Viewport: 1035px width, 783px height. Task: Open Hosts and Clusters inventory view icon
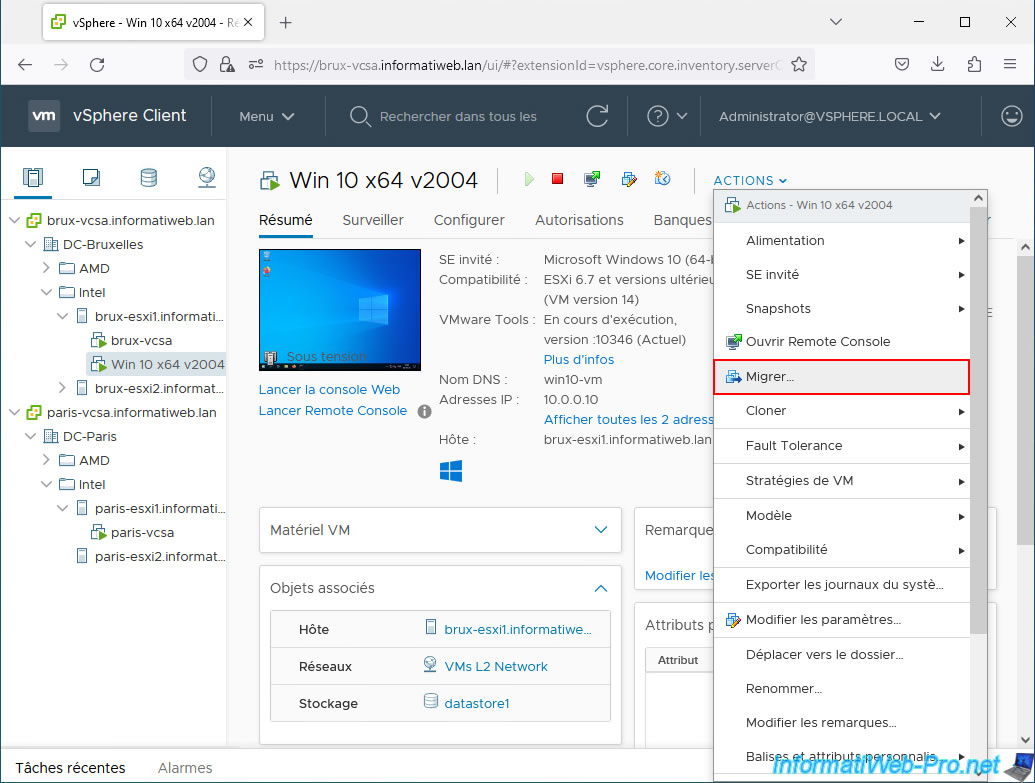coord(32,177)
